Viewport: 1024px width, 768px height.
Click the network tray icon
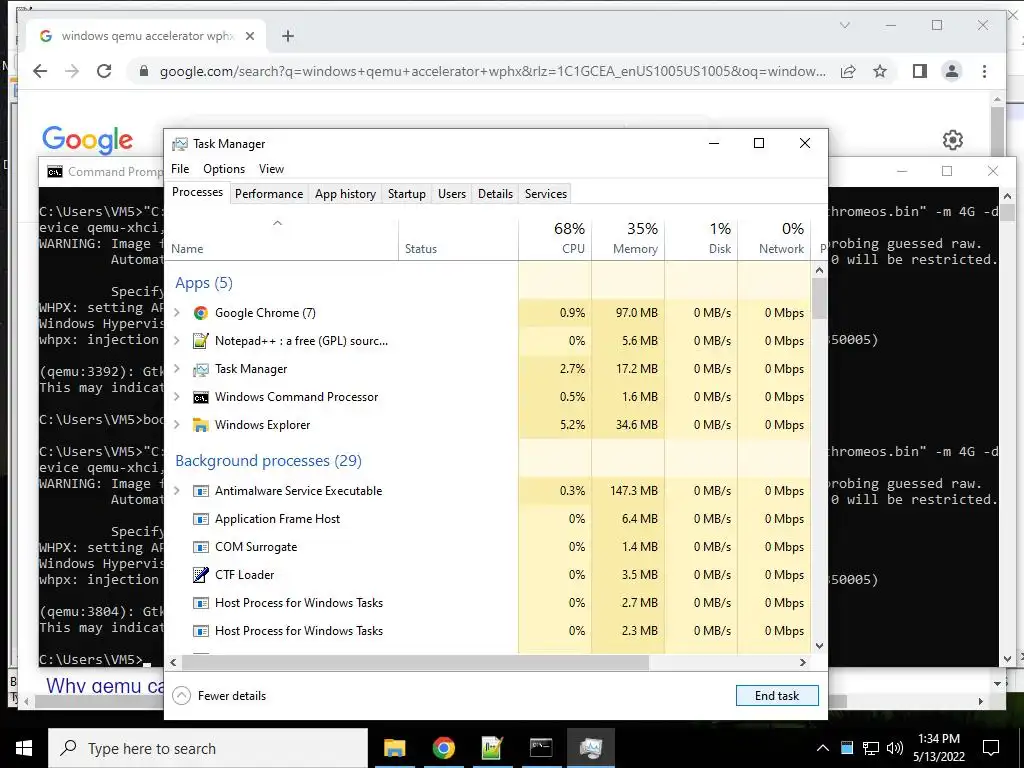871,748
